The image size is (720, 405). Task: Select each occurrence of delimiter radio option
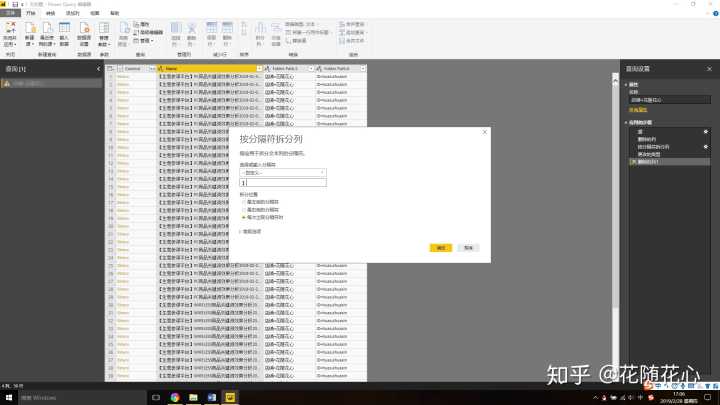[244, 217]
